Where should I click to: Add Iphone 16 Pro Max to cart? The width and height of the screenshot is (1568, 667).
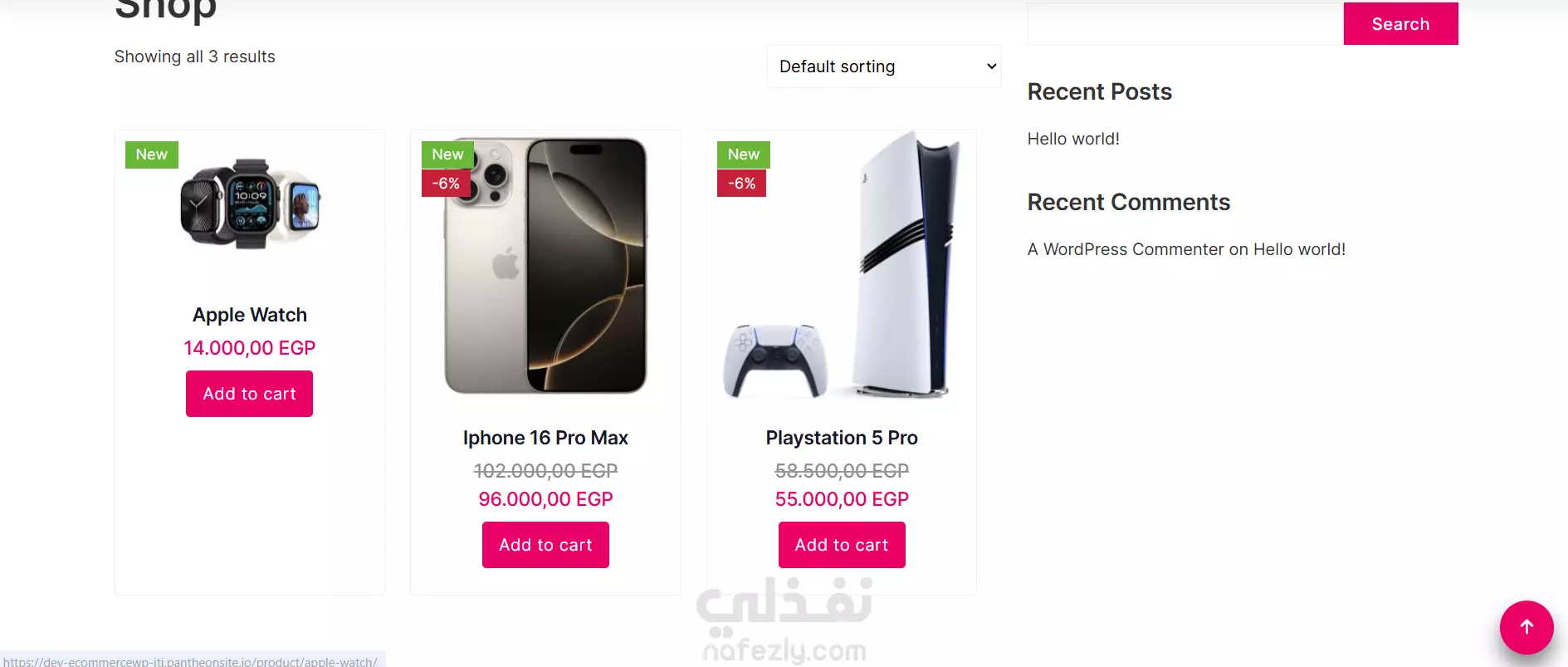545,545
